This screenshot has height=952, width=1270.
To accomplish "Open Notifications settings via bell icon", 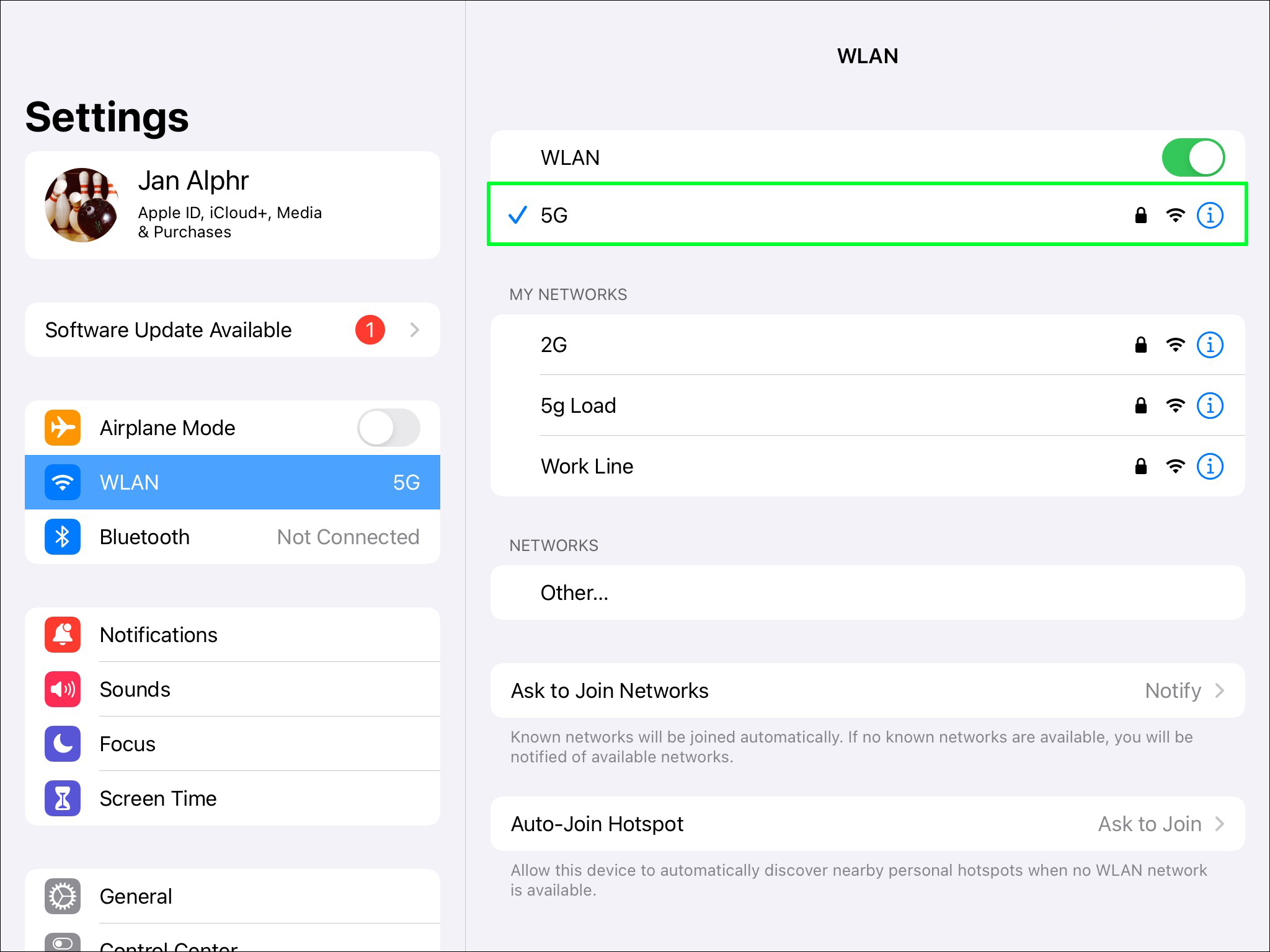I will (x=63, y=635).
